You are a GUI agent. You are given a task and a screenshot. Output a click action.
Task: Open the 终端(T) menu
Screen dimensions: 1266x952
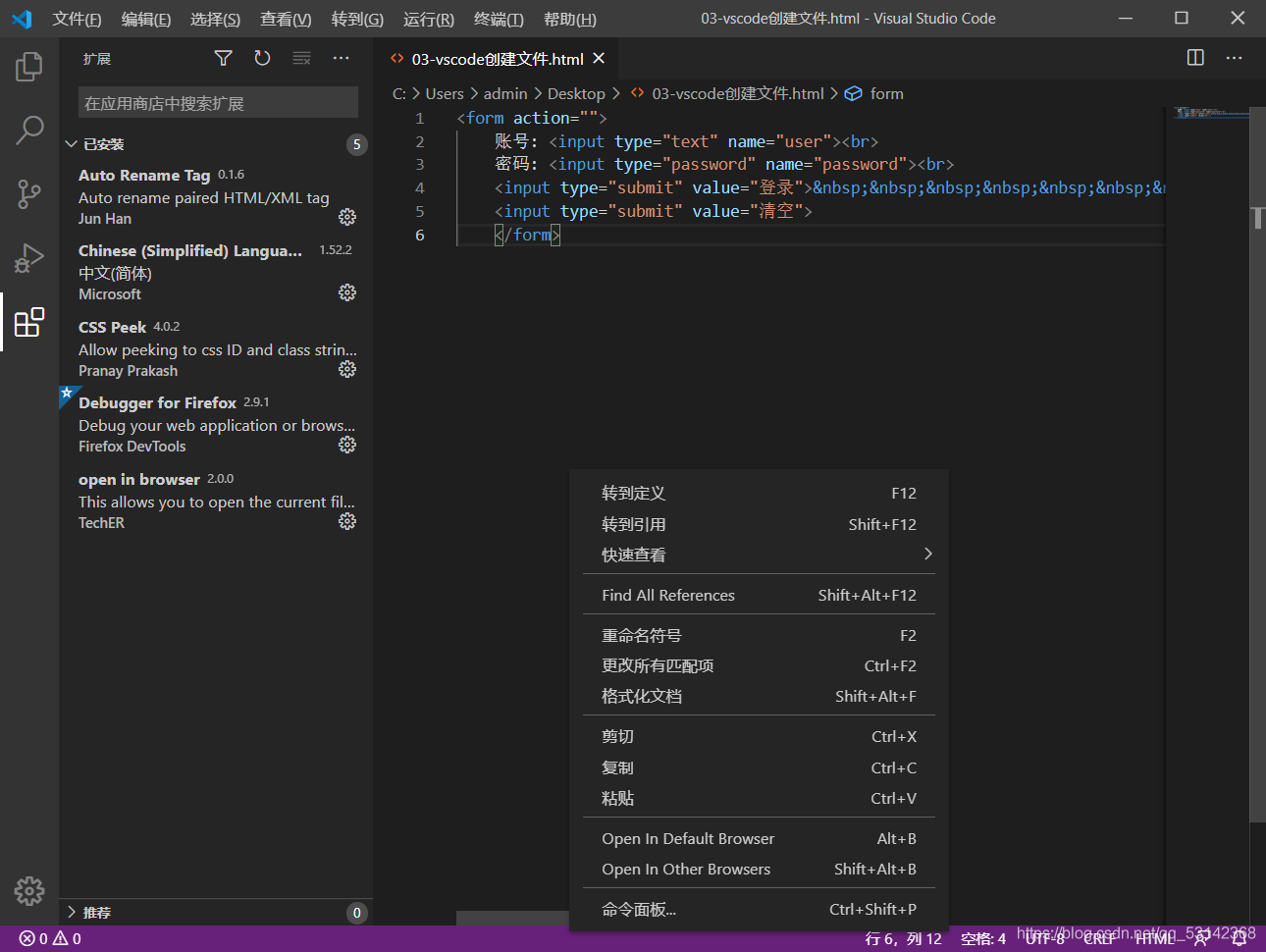(x=499, y=19)
